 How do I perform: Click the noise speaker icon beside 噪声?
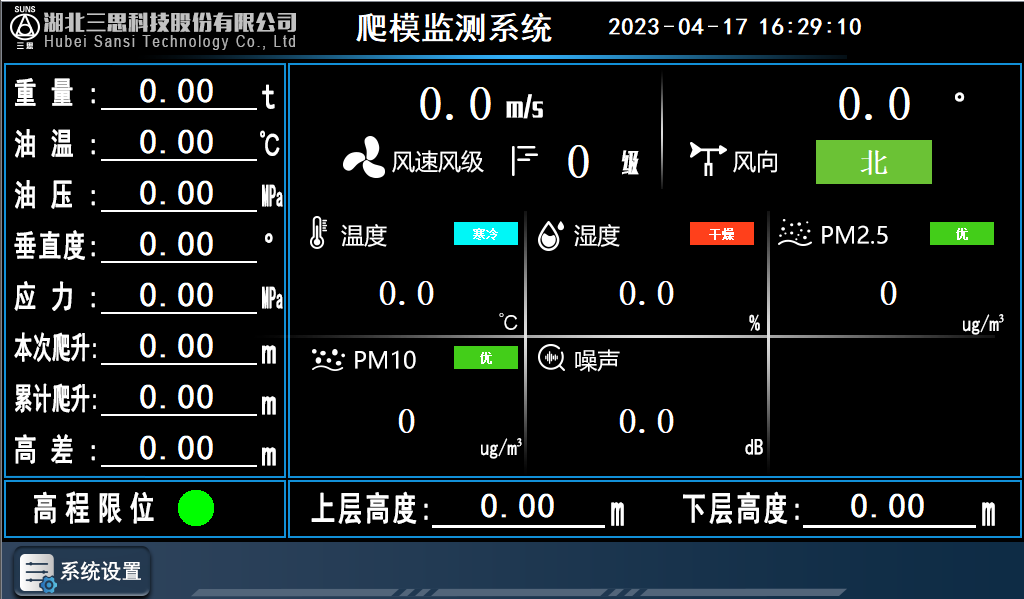[x=552, y=357]
